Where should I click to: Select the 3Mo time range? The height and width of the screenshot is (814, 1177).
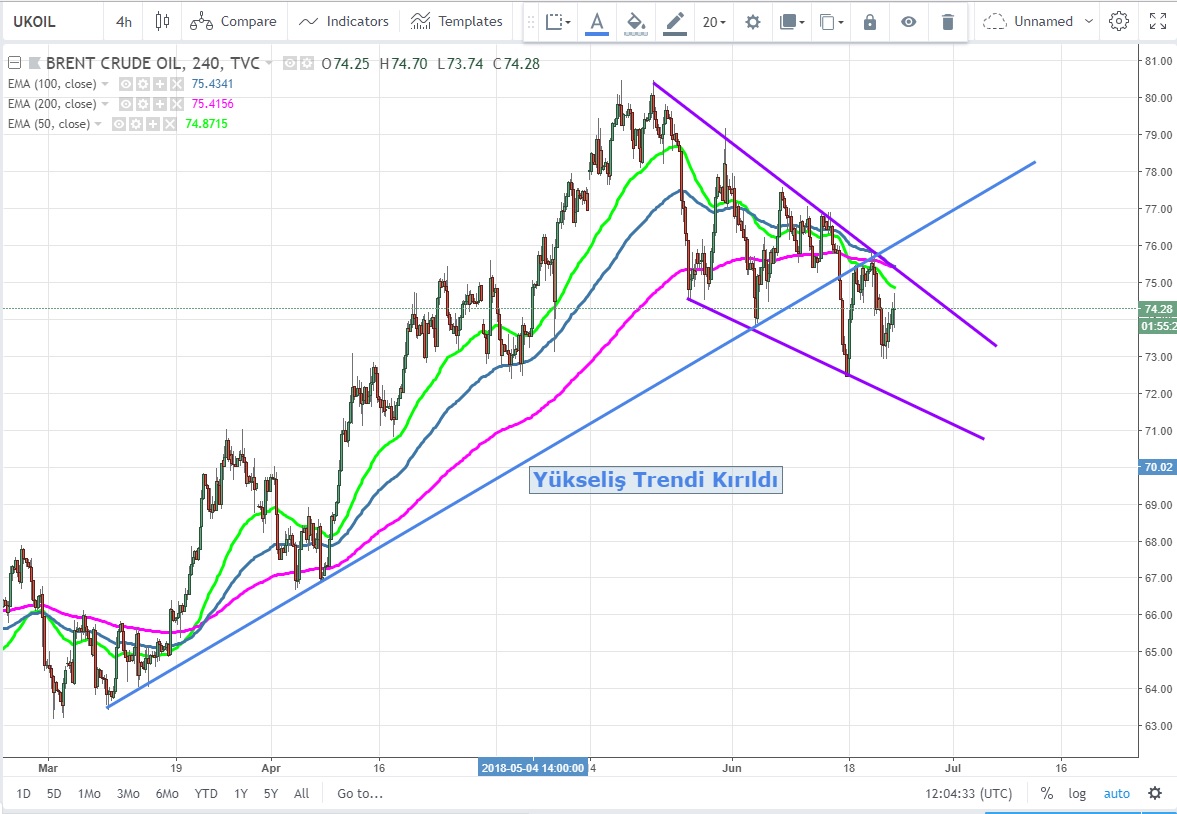pyautogui.click(x=128, y=793)
